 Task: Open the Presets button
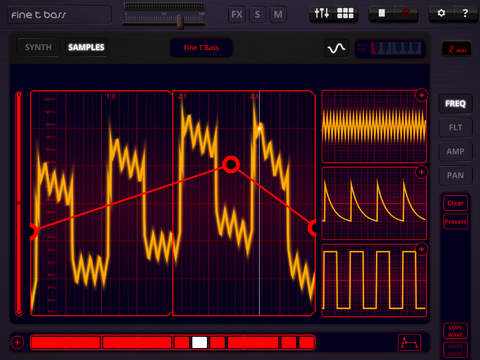click(455, 221)
